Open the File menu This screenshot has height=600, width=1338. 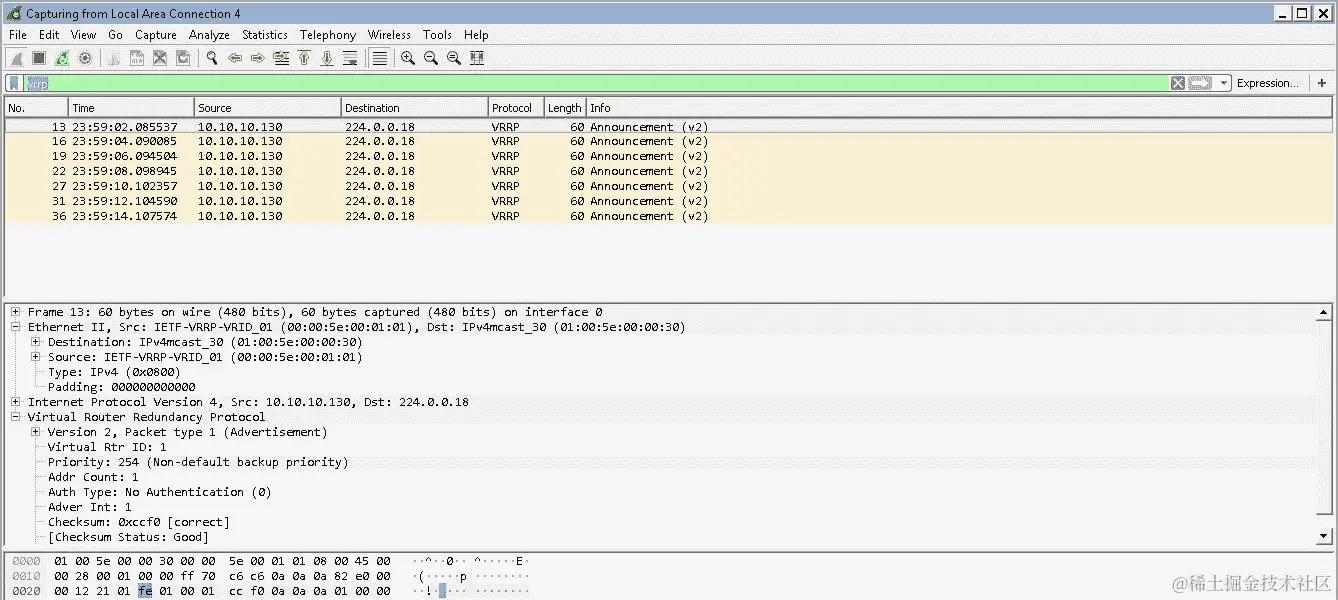tap(18, 35)
